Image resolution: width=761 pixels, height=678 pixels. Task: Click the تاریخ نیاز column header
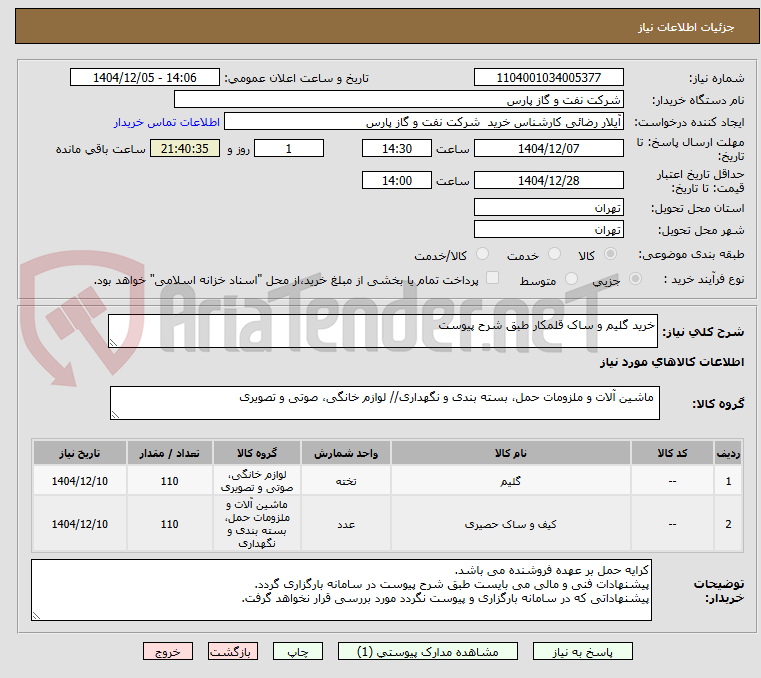[80, 453]
